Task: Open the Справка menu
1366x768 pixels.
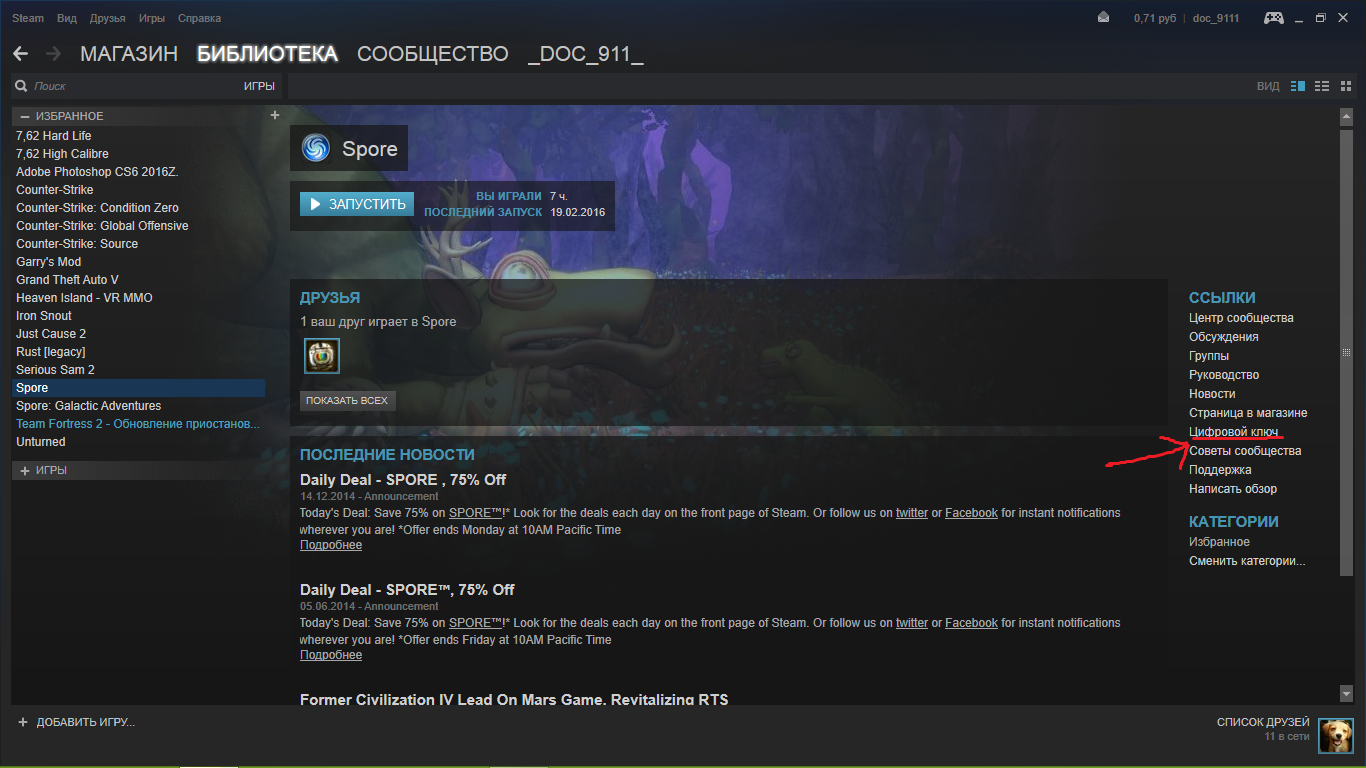Action: [x=199, y=18]
